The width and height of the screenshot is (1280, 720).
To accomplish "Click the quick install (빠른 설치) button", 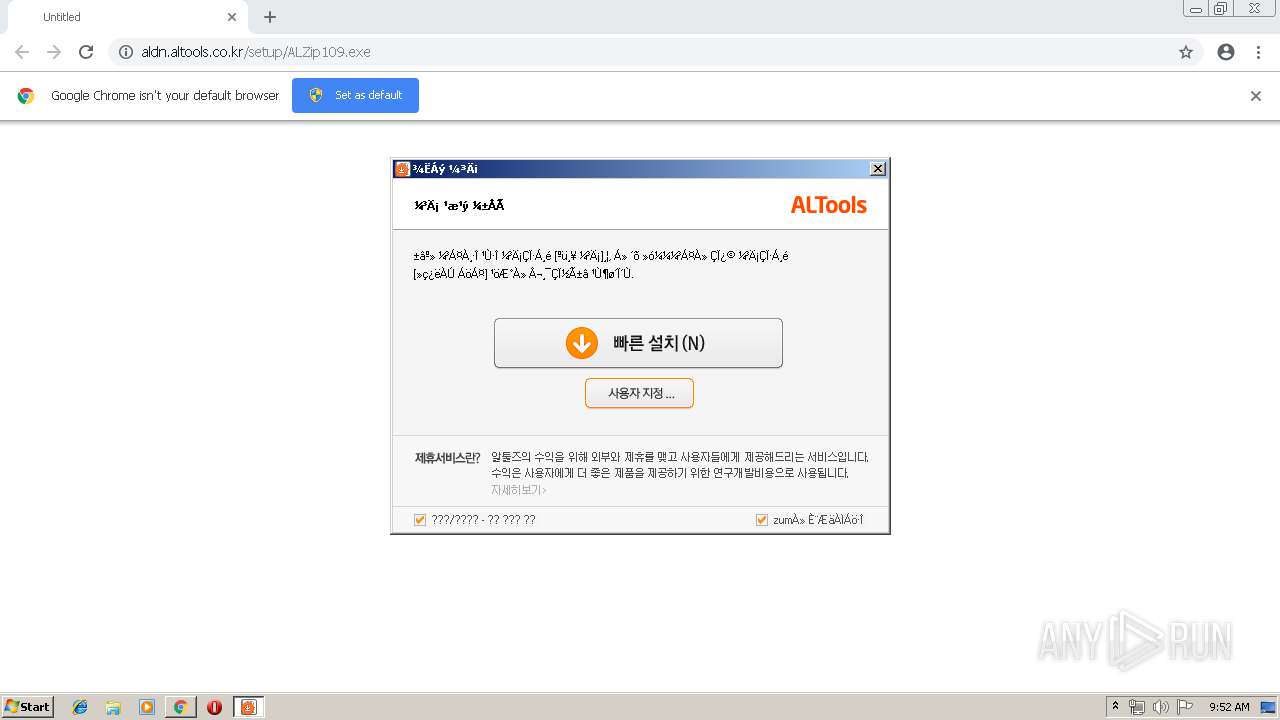I will [638, 343].
